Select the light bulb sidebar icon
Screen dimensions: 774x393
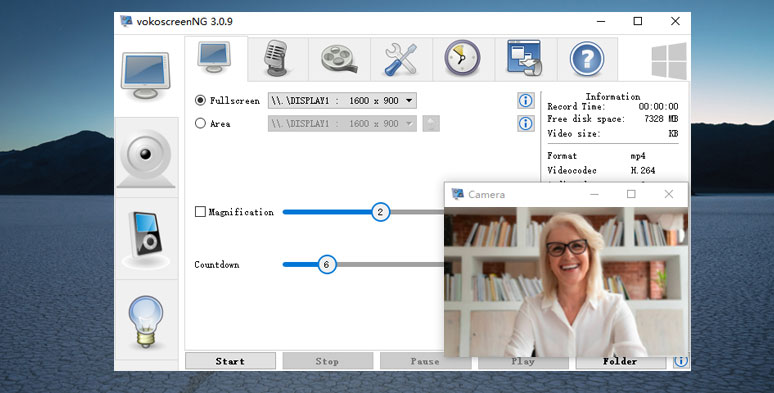pyautogui.click(x=146, y=320)
